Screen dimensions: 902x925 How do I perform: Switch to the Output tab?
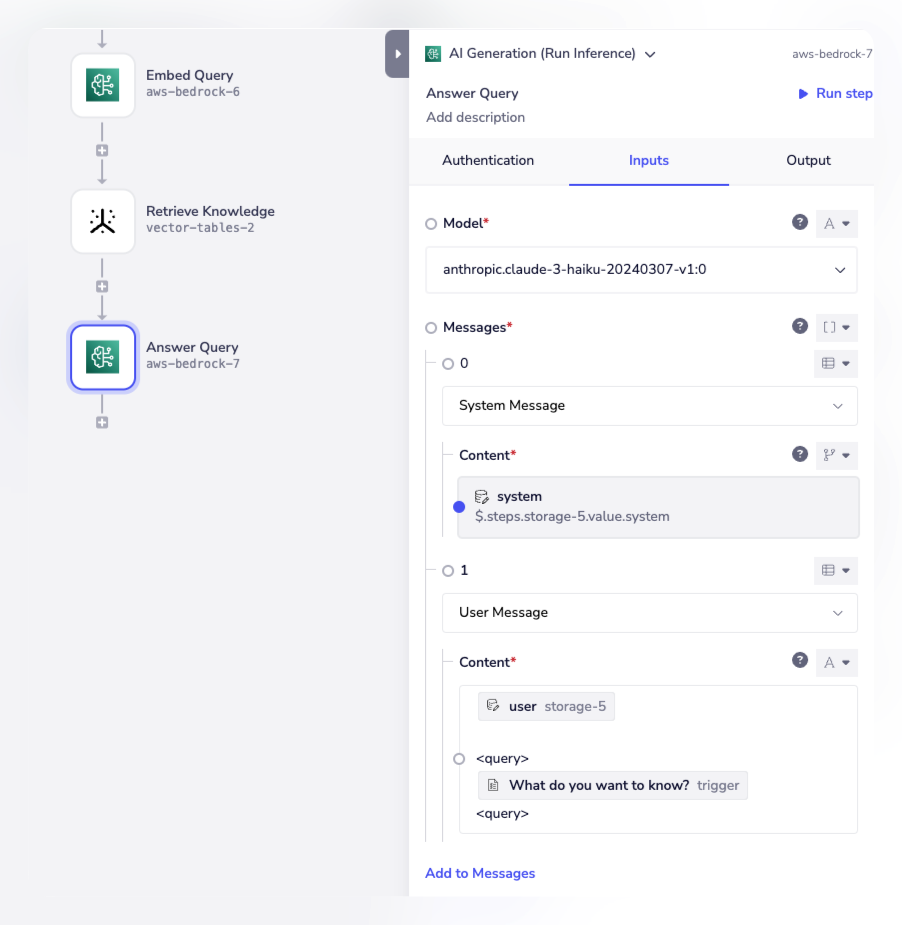point(808,161)
